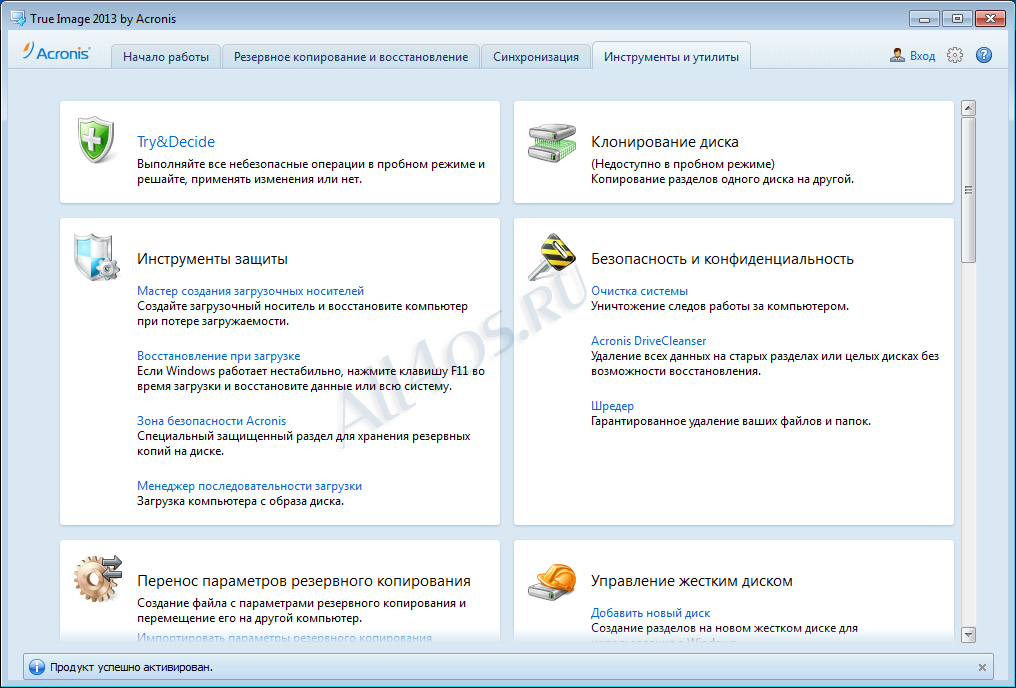Click the scrollbar up arrow
The width and height of the screenshot is (1016, 688).
pos(968,108)
